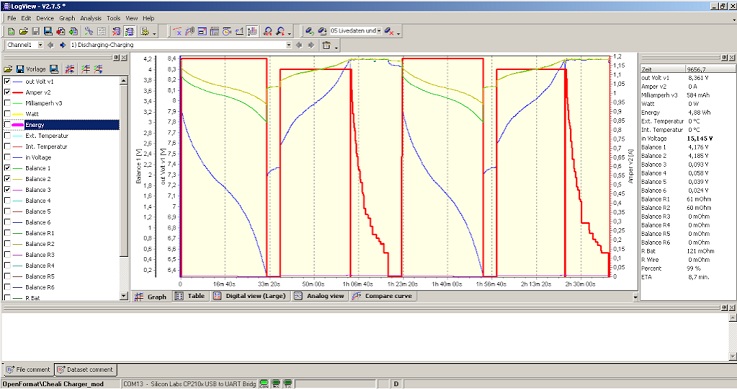
Task: Click the curve list scrollbar down arrow
Action: [124, 296]
